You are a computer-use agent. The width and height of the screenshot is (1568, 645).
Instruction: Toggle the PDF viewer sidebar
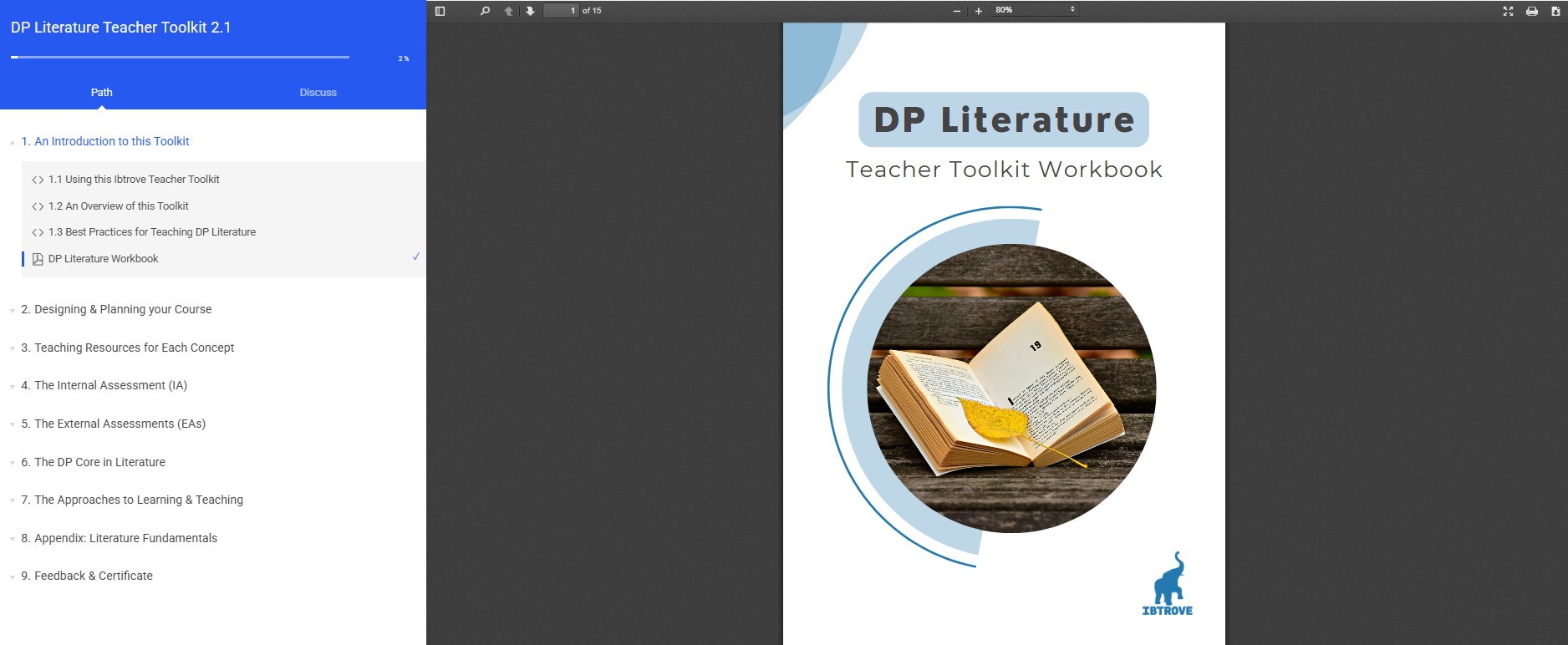[x=440, y=11]
